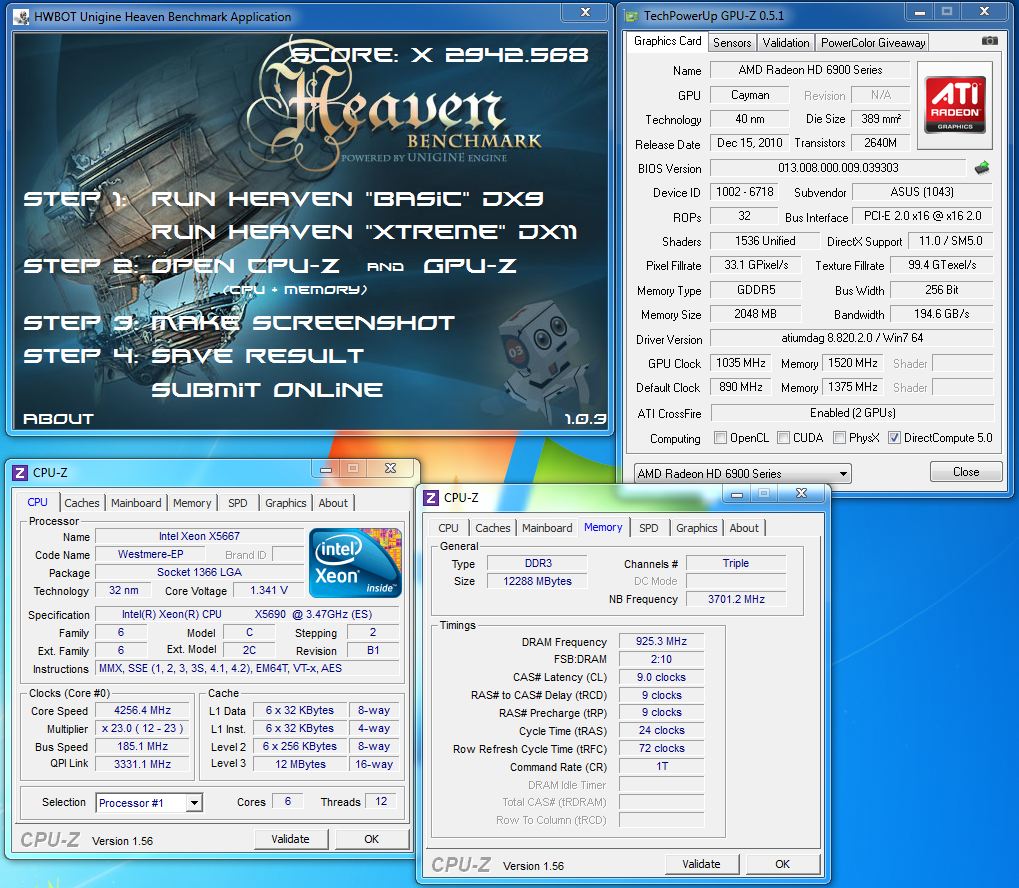Open Mainboard tab in Memory CPU-Z window
The width and height of the screenshot is (1019, 888).
click(x=547, y=529)
